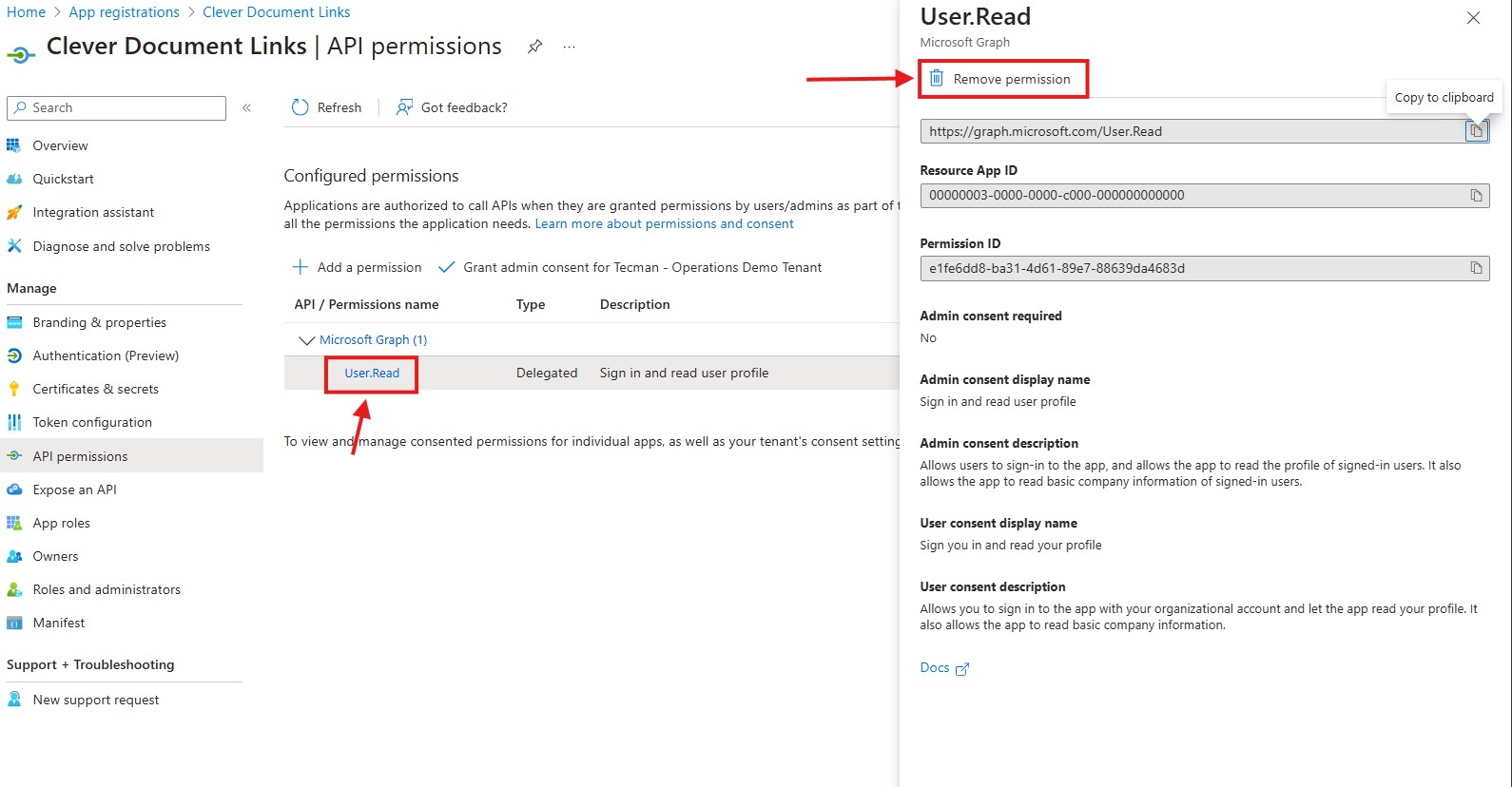Open Quickstart in the left menu
The image size is (1512, 787).
tap(64, 179)
